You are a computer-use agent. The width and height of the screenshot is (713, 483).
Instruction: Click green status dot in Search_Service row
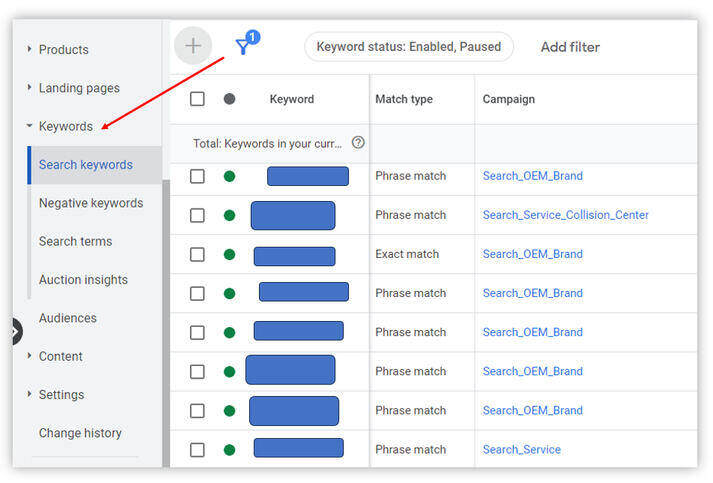230,450
